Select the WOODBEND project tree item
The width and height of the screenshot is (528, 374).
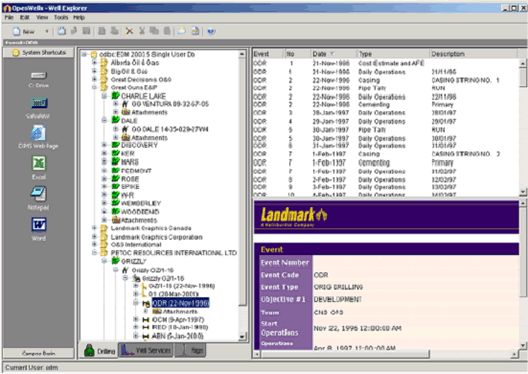(x=140, y=211)
